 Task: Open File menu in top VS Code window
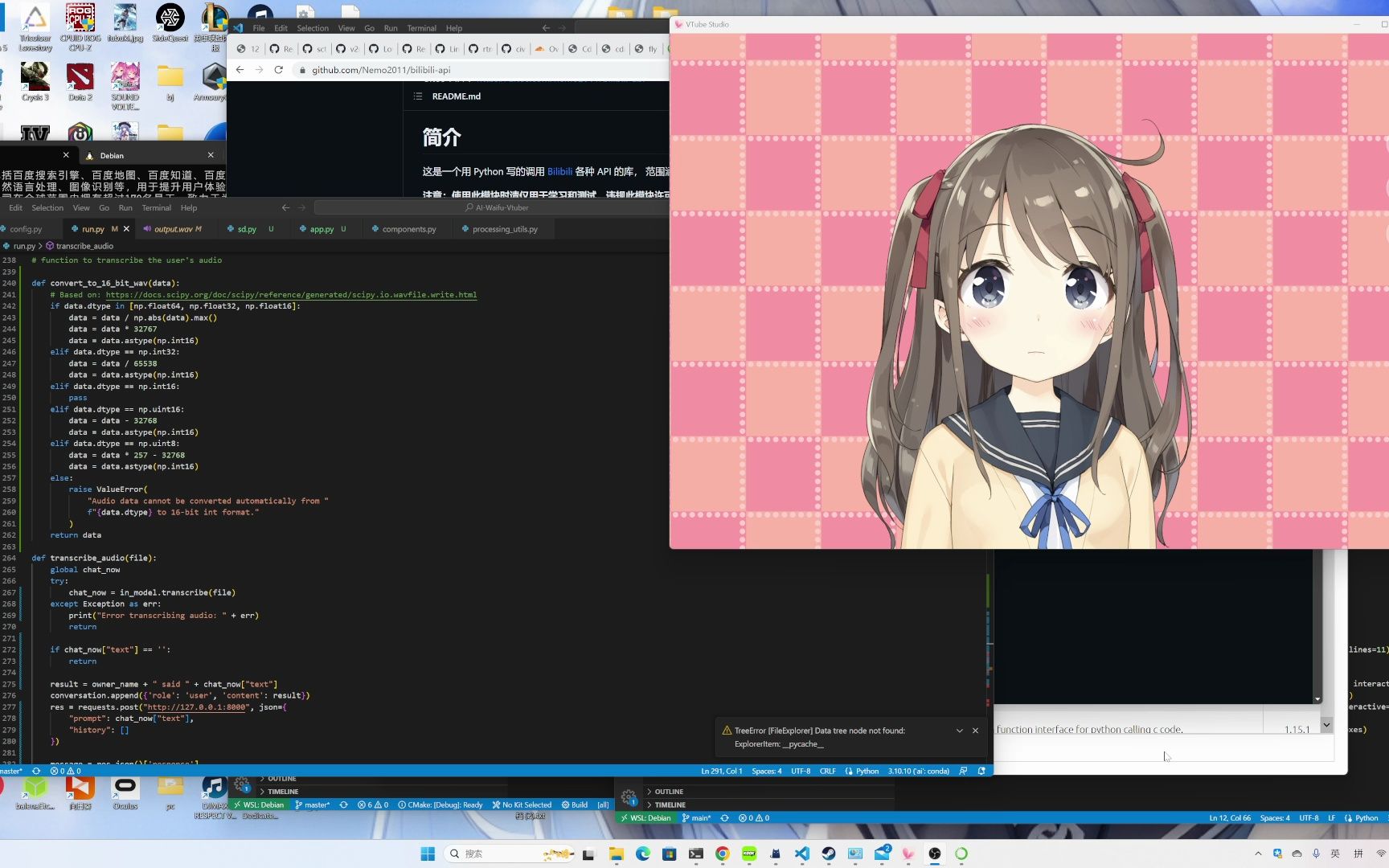tap(259, 28)
